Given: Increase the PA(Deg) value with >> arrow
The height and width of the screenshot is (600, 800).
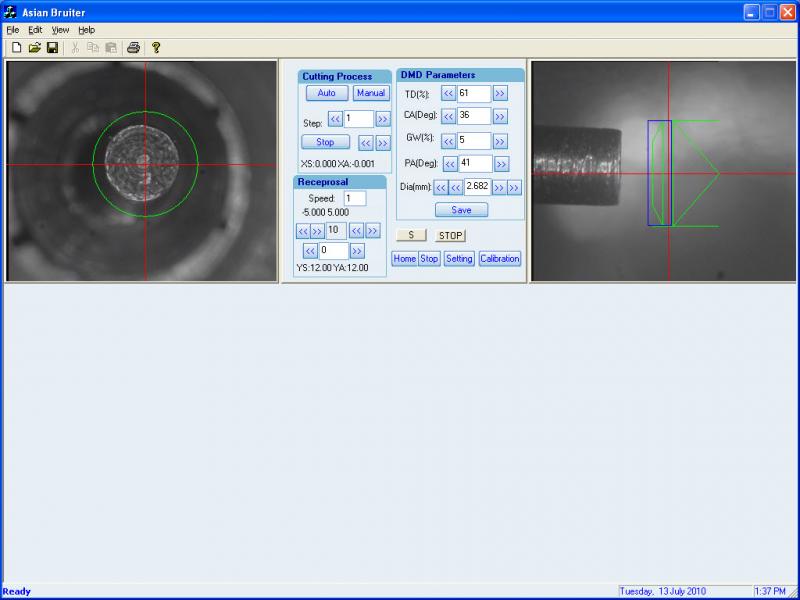Looking at the screenshot, I should coord(501,164).
